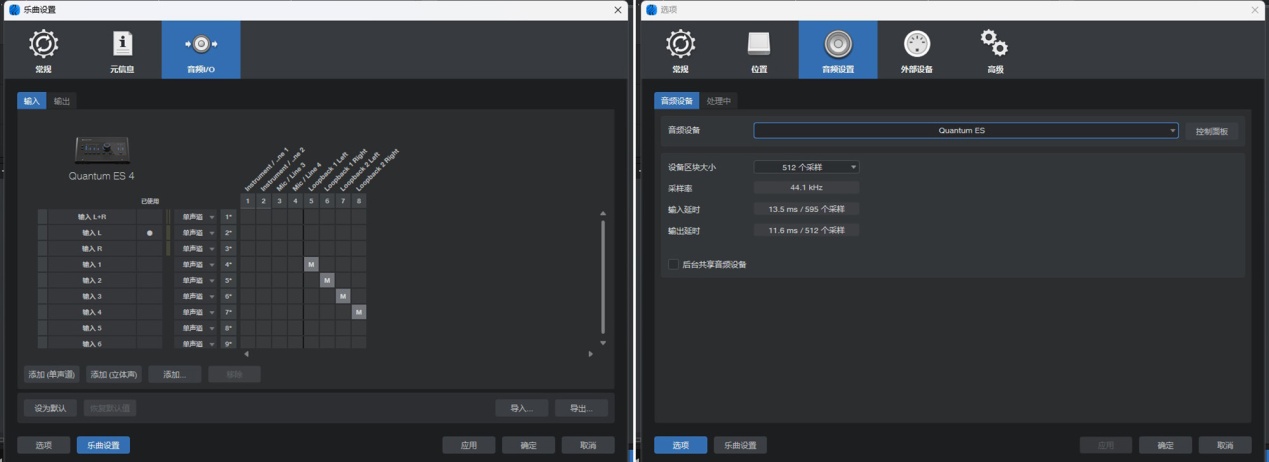Select the 常规 icon in the 乐曲设置 window
This screenshot has width=1269, height=462.
[43, 44]
